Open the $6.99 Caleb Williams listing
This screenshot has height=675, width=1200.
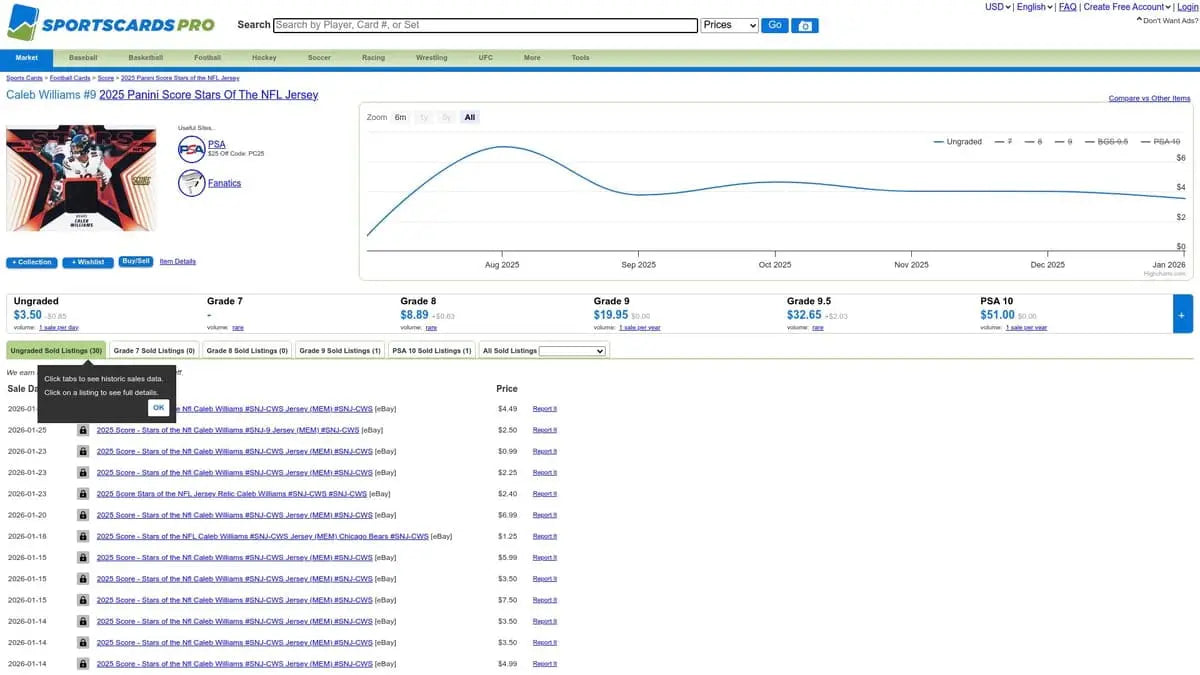click(235, 515)
